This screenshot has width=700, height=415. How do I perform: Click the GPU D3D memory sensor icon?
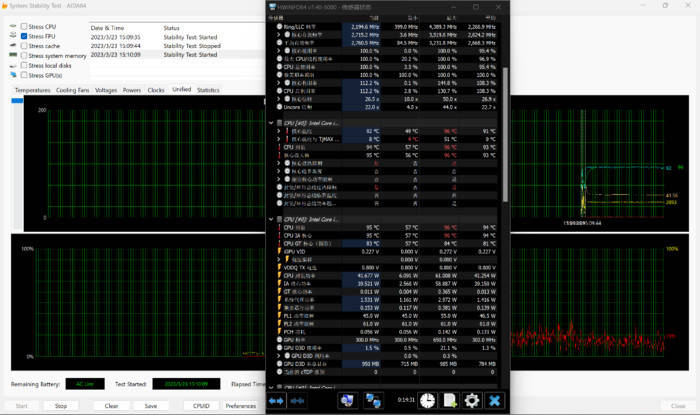279,364
